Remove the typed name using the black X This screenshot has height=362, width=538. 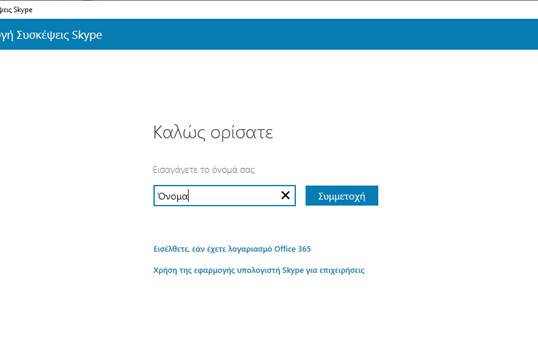coord(285,195)
